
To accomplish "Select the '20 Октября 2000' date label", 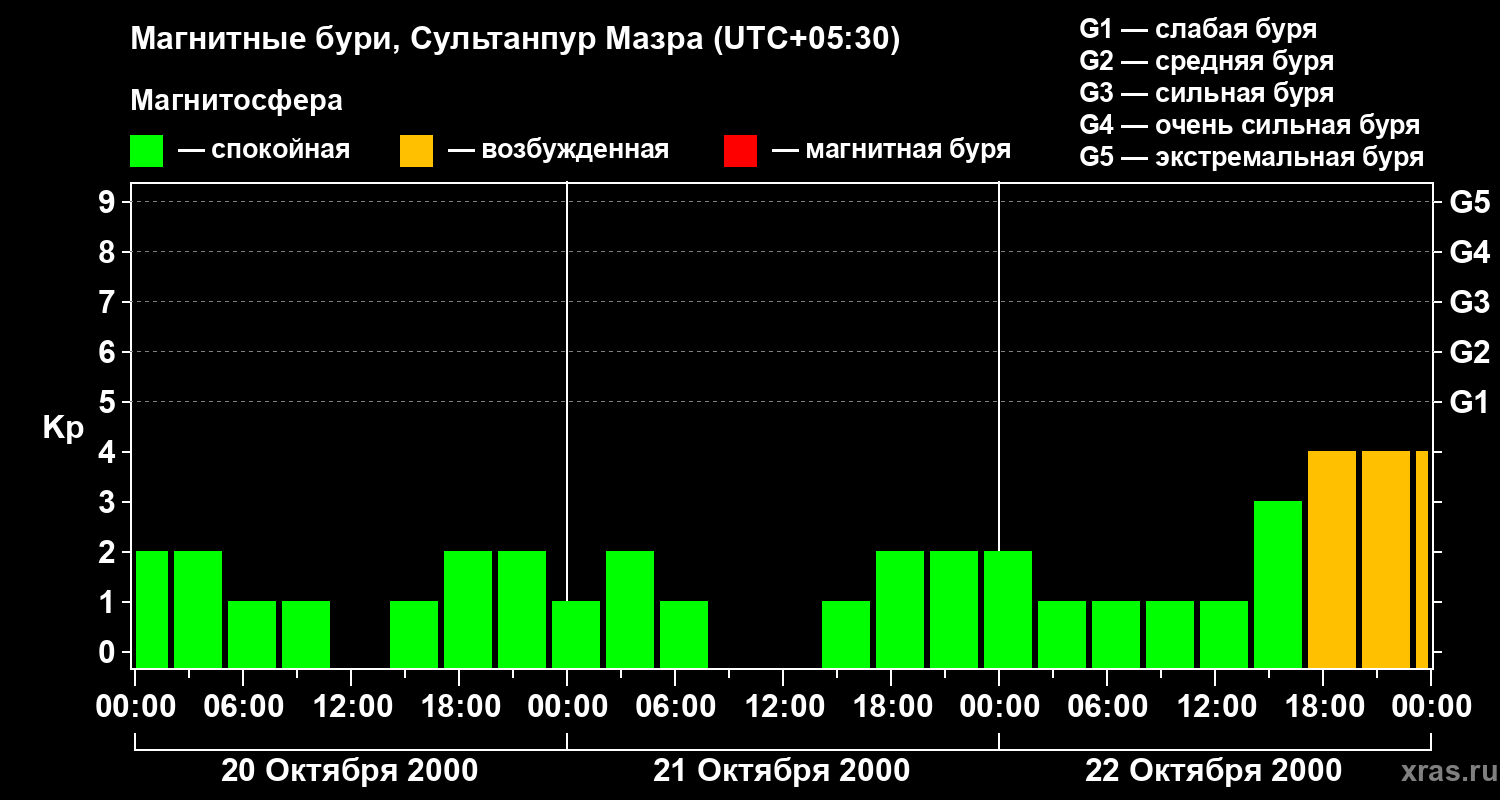I will click(x=349, y=771).
